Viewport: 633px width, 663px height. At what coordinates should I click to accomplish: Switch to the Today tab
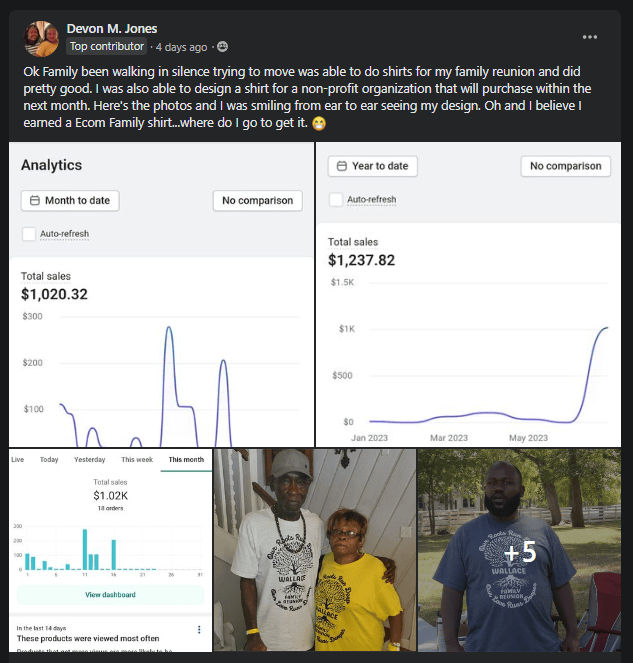(49, 459)
